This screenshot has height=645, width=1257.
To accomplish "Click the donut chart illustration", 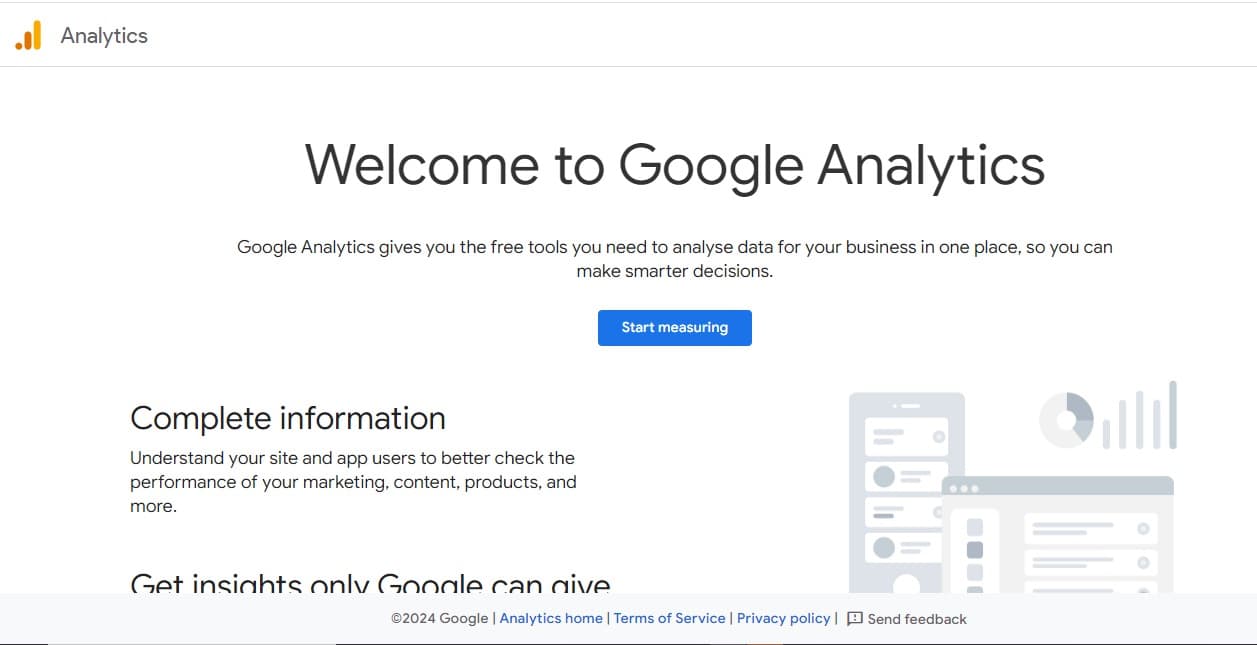I will coord(1066,419).
